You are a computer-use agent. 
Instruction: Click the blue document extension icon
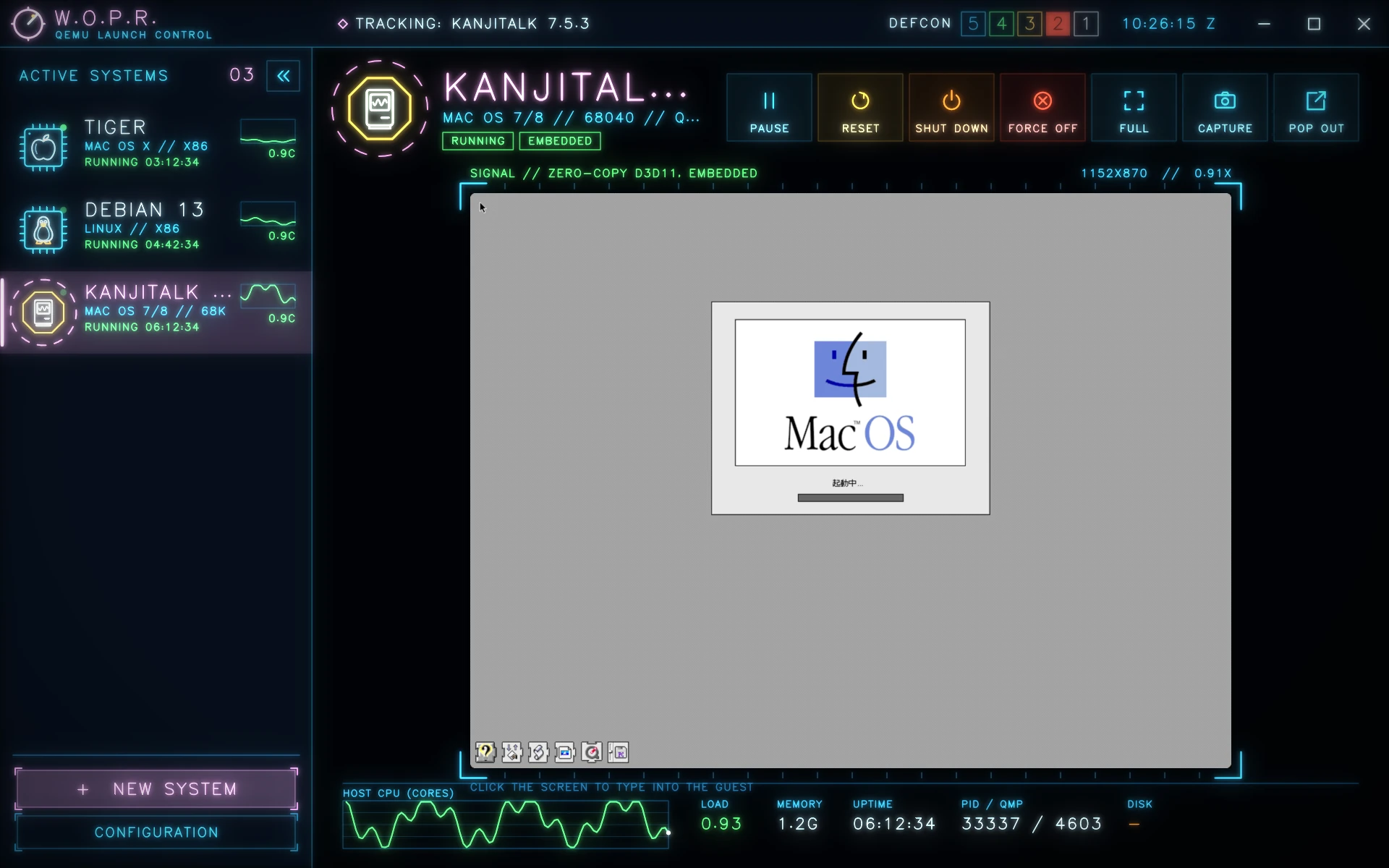point(565,752)
